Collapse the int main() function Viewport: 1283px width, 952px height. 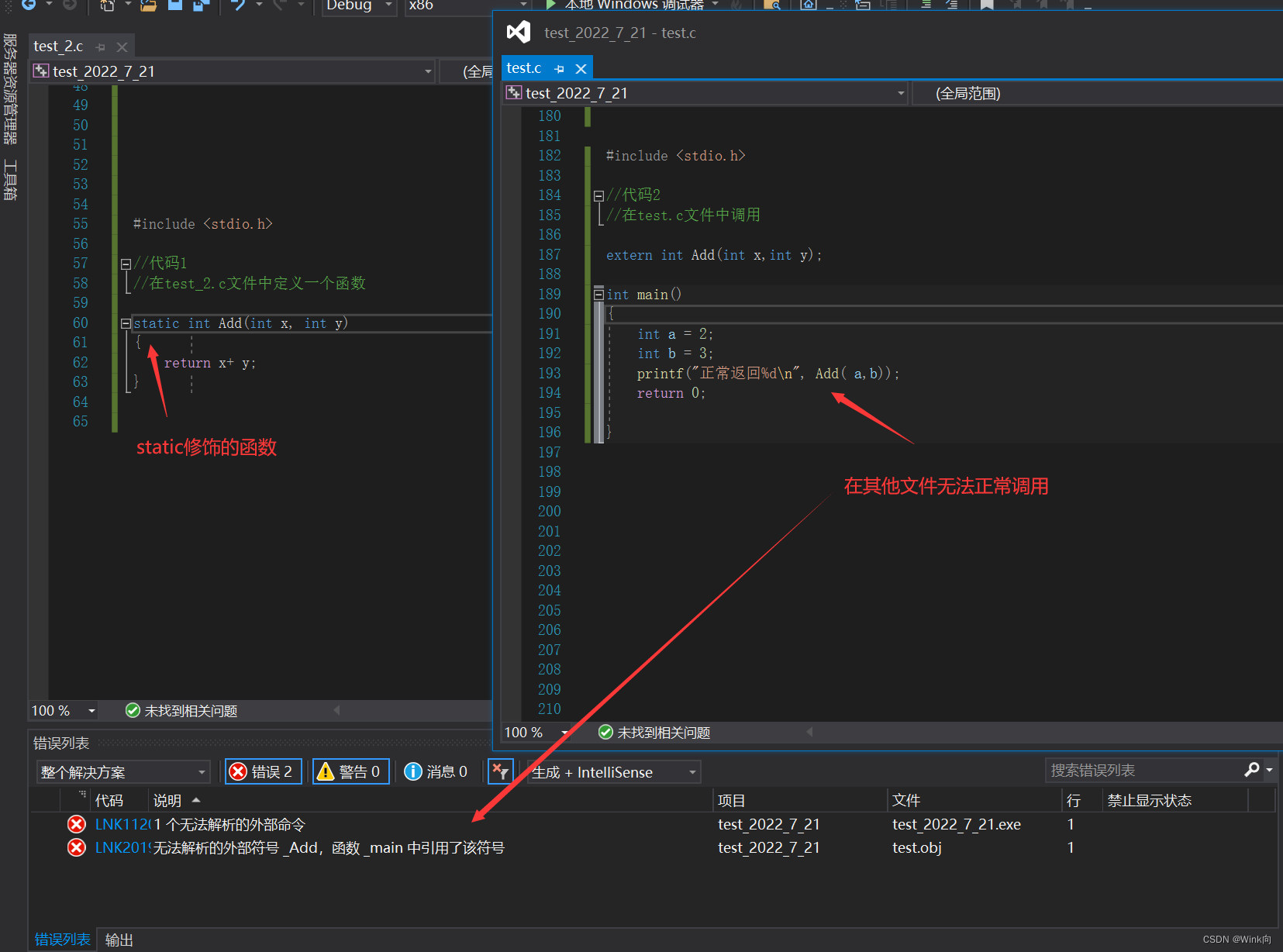pos(598,295)
